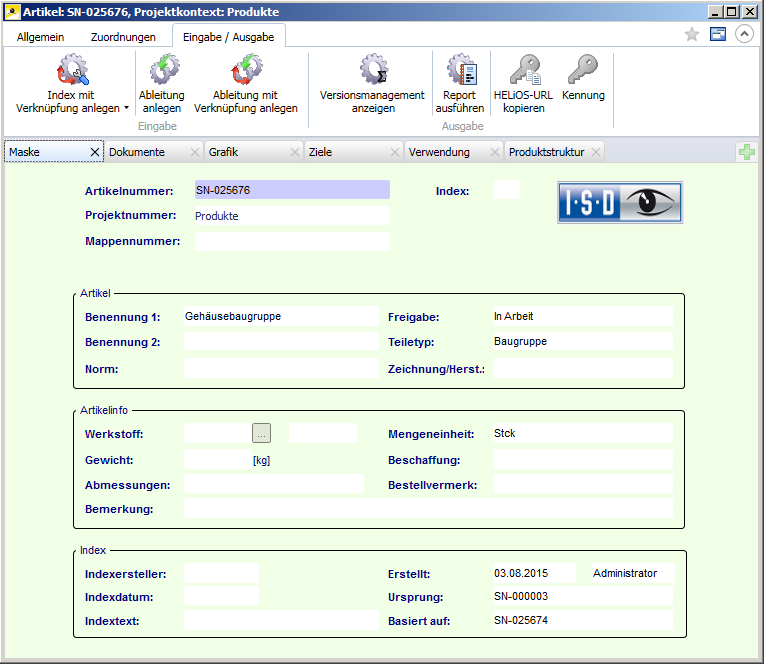The height and width of the screenshot is (664, 764).
Task: Open the Werkstoff browse button
Action: click(261, 433)
